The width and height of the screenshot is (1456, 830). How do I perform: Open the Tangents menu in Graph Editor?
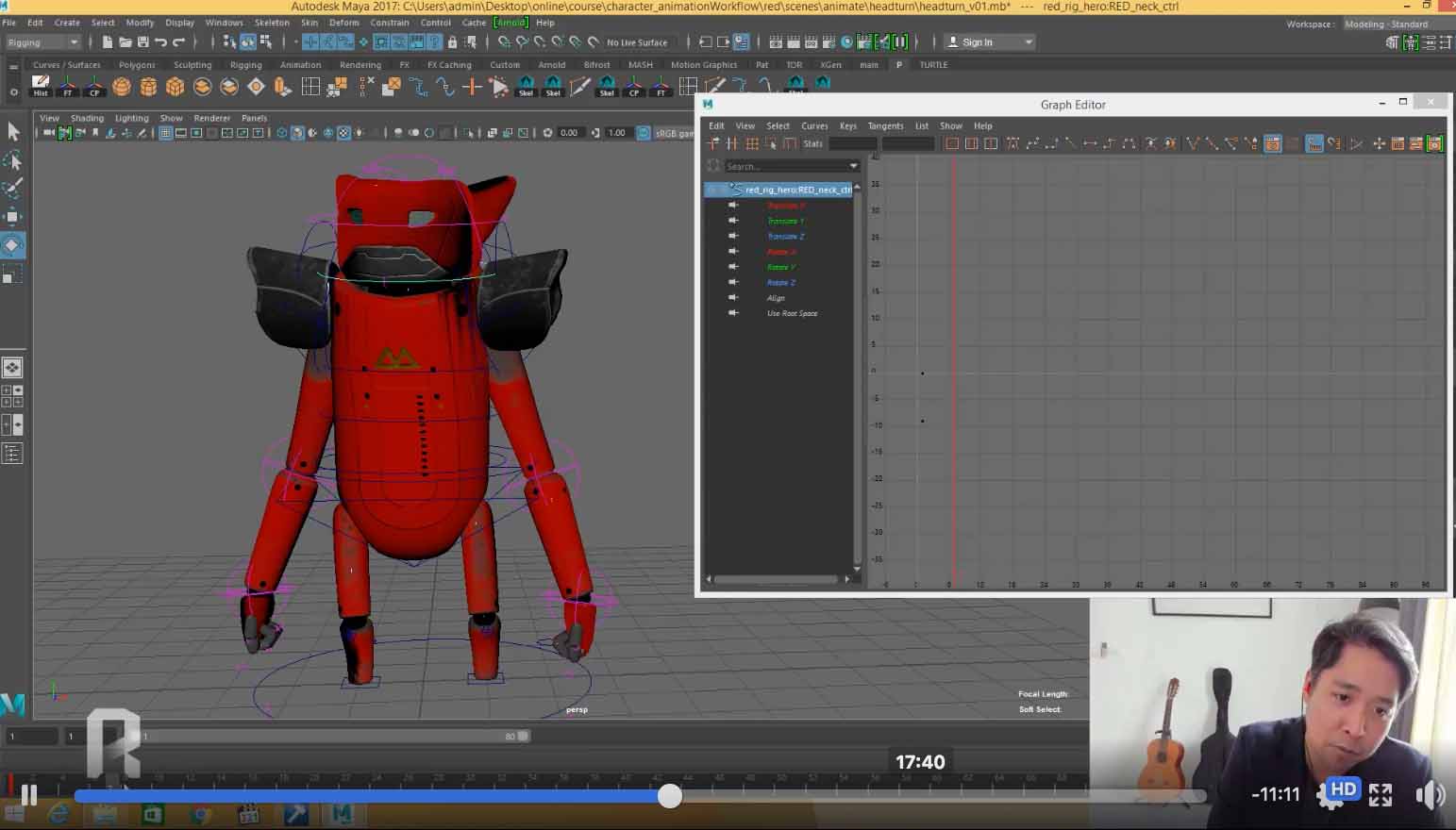coord(884,125)
